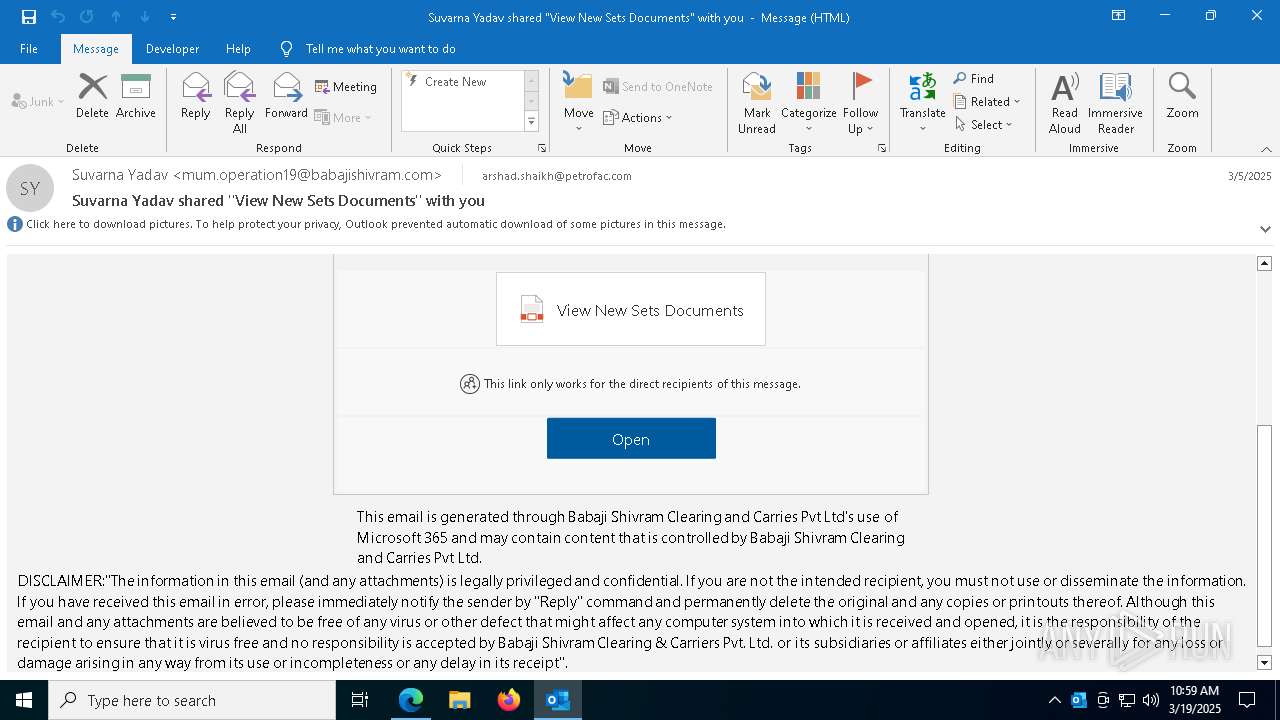Launch Immersive Reader
The width and height of the screenshot is (1280, 720).
pyautogui.click(x=1116, y=103)
